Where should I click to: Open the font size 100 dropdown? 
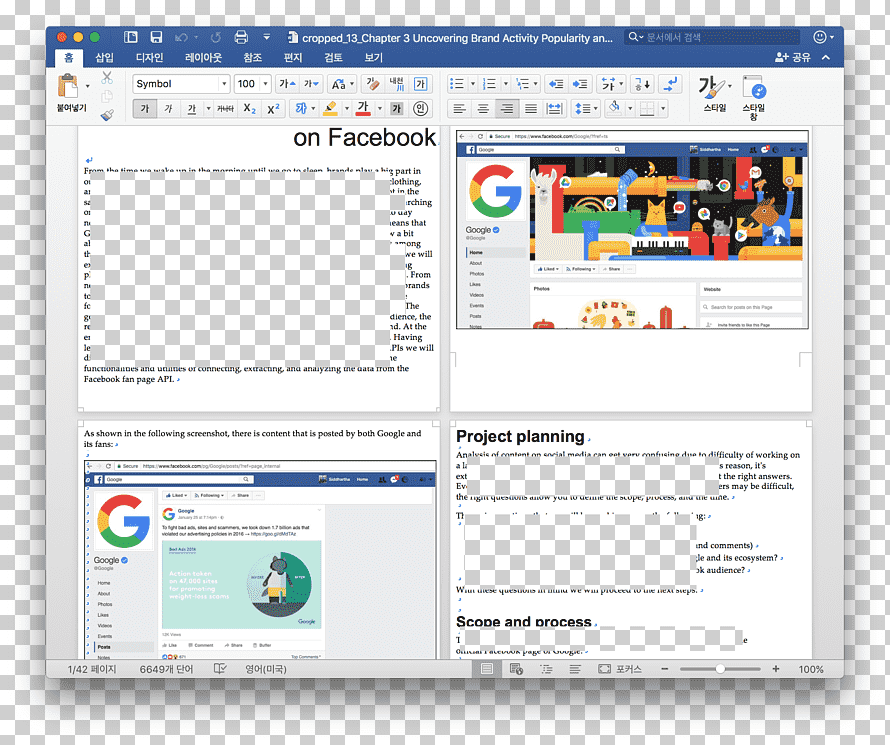coord(265,84)
